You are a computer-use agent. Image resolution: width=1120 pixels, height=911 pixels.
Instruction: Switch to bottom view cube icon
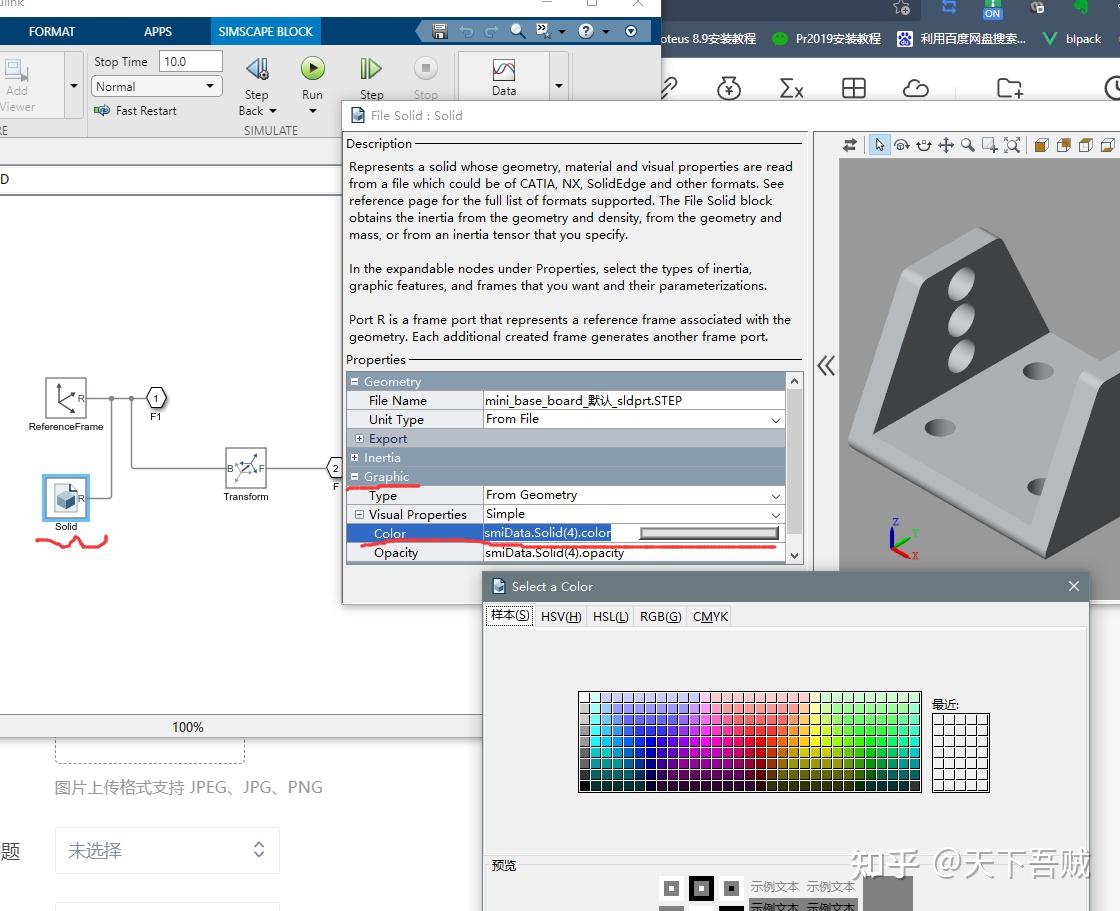click(x=1108, y=145)
